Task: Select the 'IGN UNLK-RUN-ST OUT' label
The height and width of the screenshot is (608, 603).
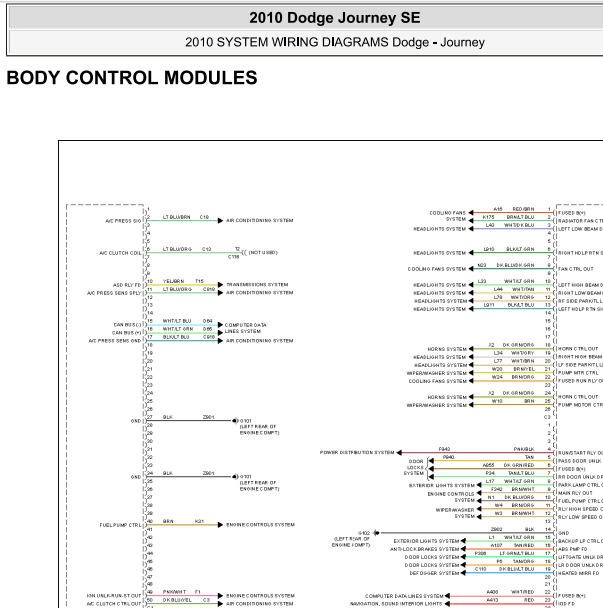Action: [x=114, y=596]
